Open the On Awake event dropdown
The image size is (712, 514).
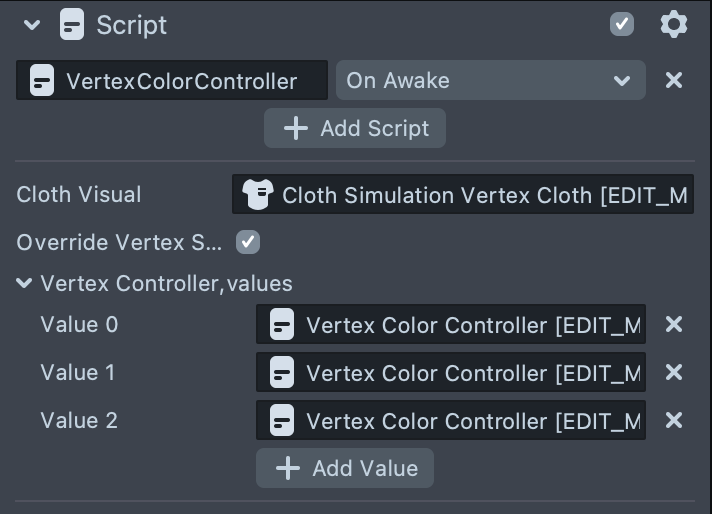pyautogui.click(x=490, y=80)
